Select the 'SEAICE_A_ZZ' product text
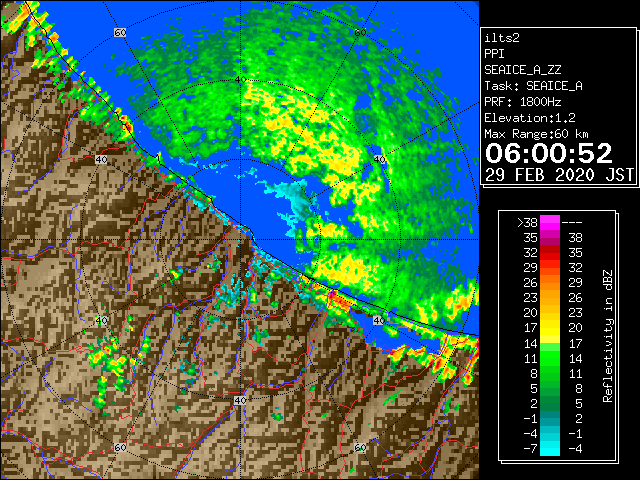 click(x=523, y=70)
